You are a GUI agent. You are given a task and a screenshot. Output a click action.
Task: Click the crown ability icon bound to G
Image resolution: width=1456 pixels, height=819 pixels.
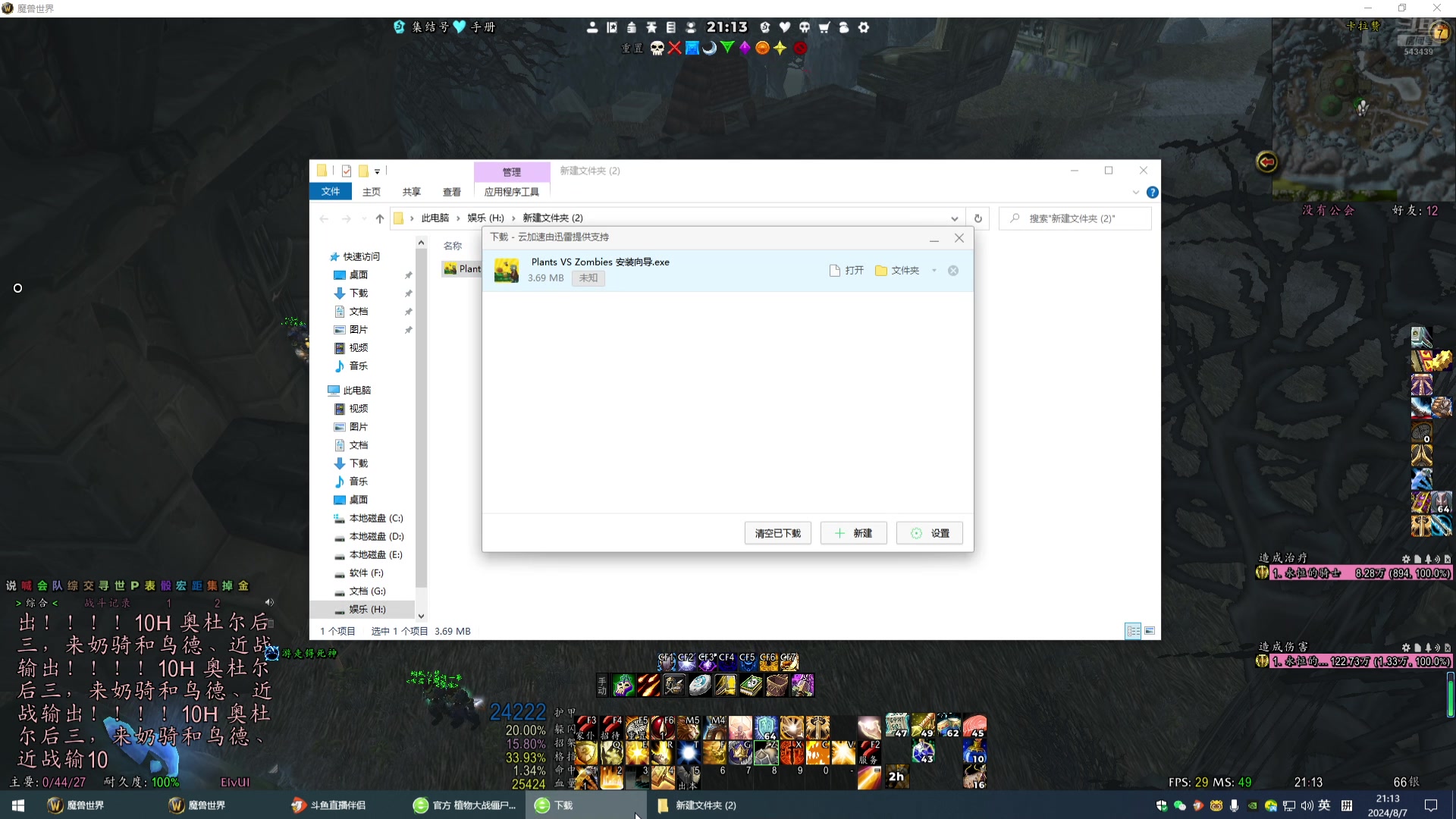(x=740, y=752)
